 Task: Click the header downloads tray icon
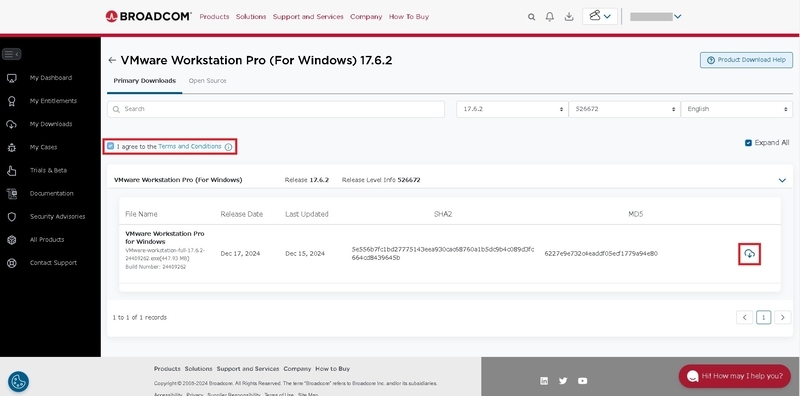(569, 17)
